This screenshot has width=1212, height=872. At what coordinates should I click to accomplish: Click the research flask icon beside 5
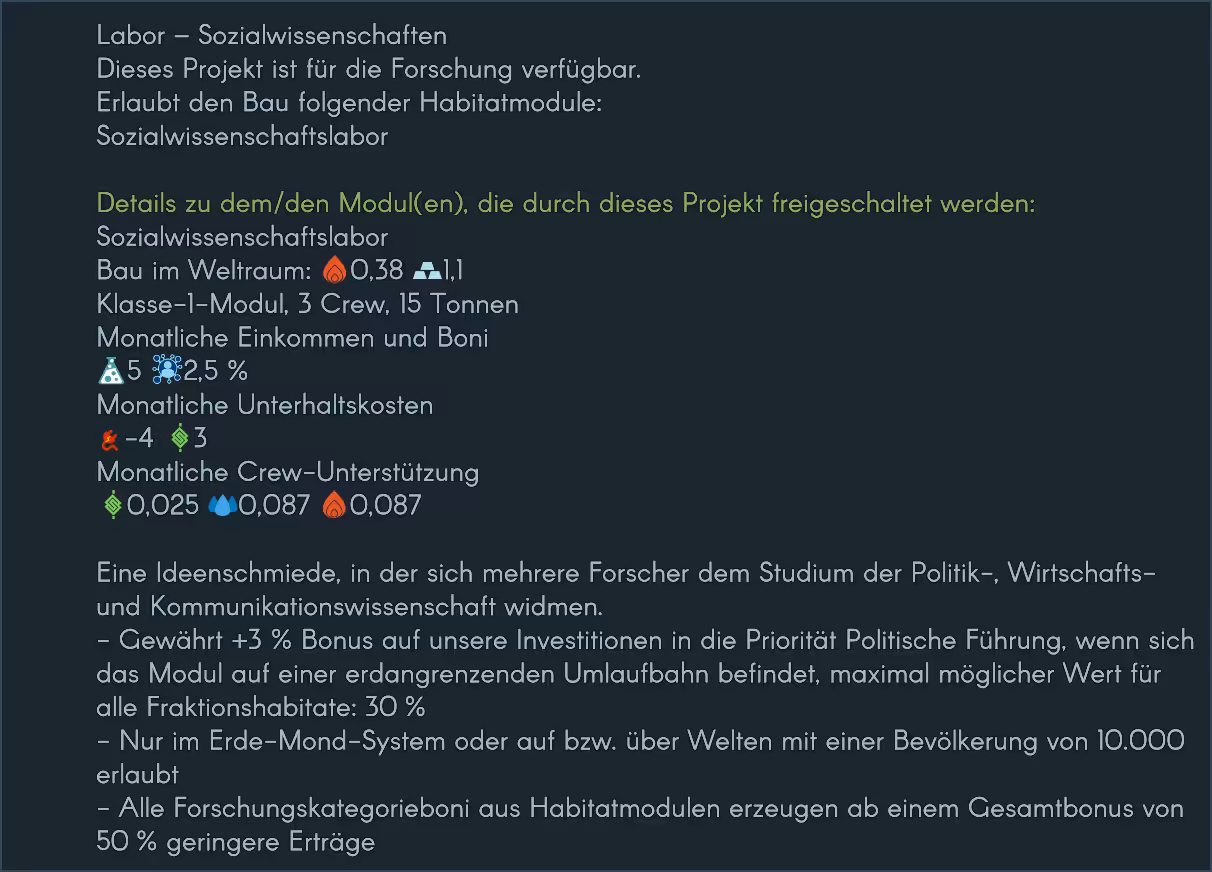(x=110, y=371)
